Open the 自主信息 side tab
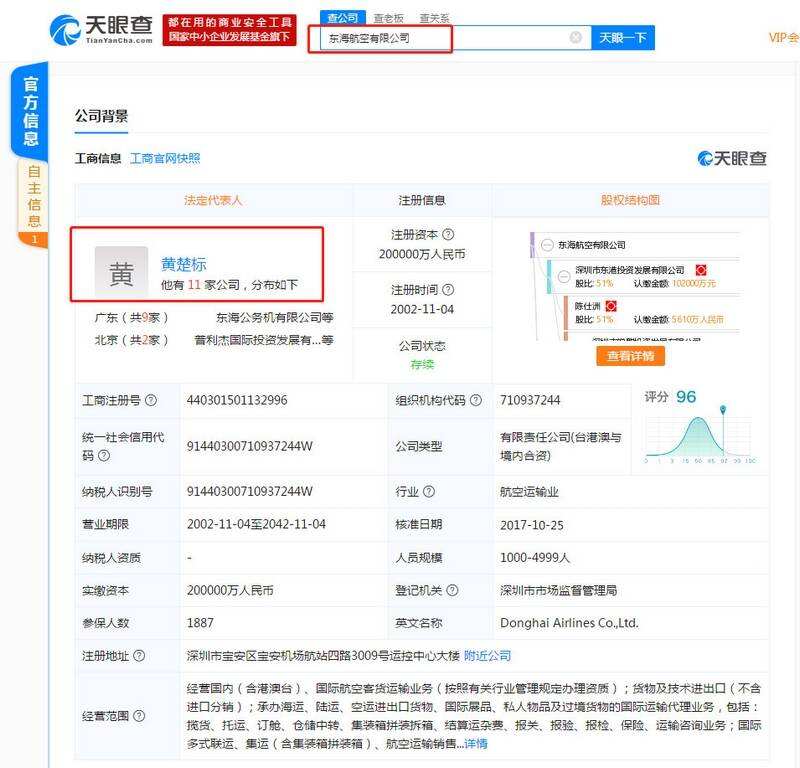Screen dimensions: 800x768 coord(34,203)
